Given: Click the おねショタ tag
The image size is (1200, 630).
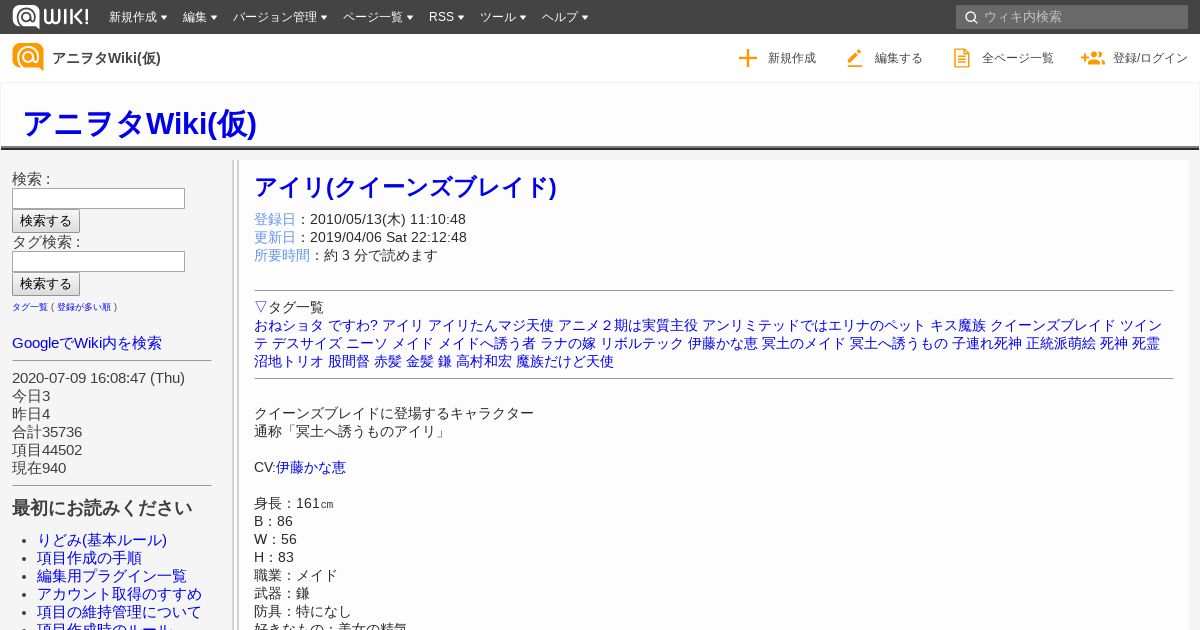Looking at the screenshot, I should coord(289,325).
